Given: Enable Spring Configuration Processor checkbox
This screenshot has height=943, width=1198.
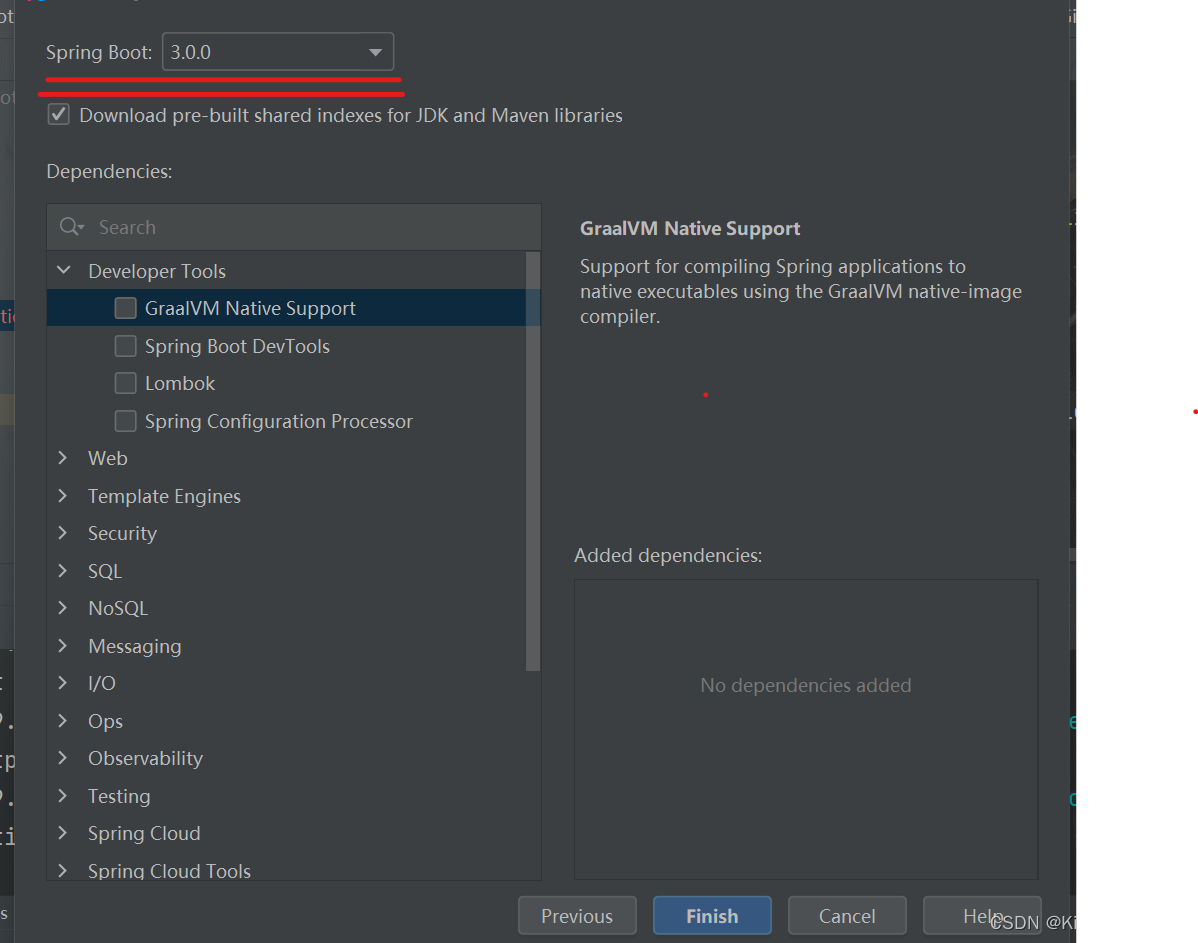Looking at the screenshot, I should (x=125, y=421).
